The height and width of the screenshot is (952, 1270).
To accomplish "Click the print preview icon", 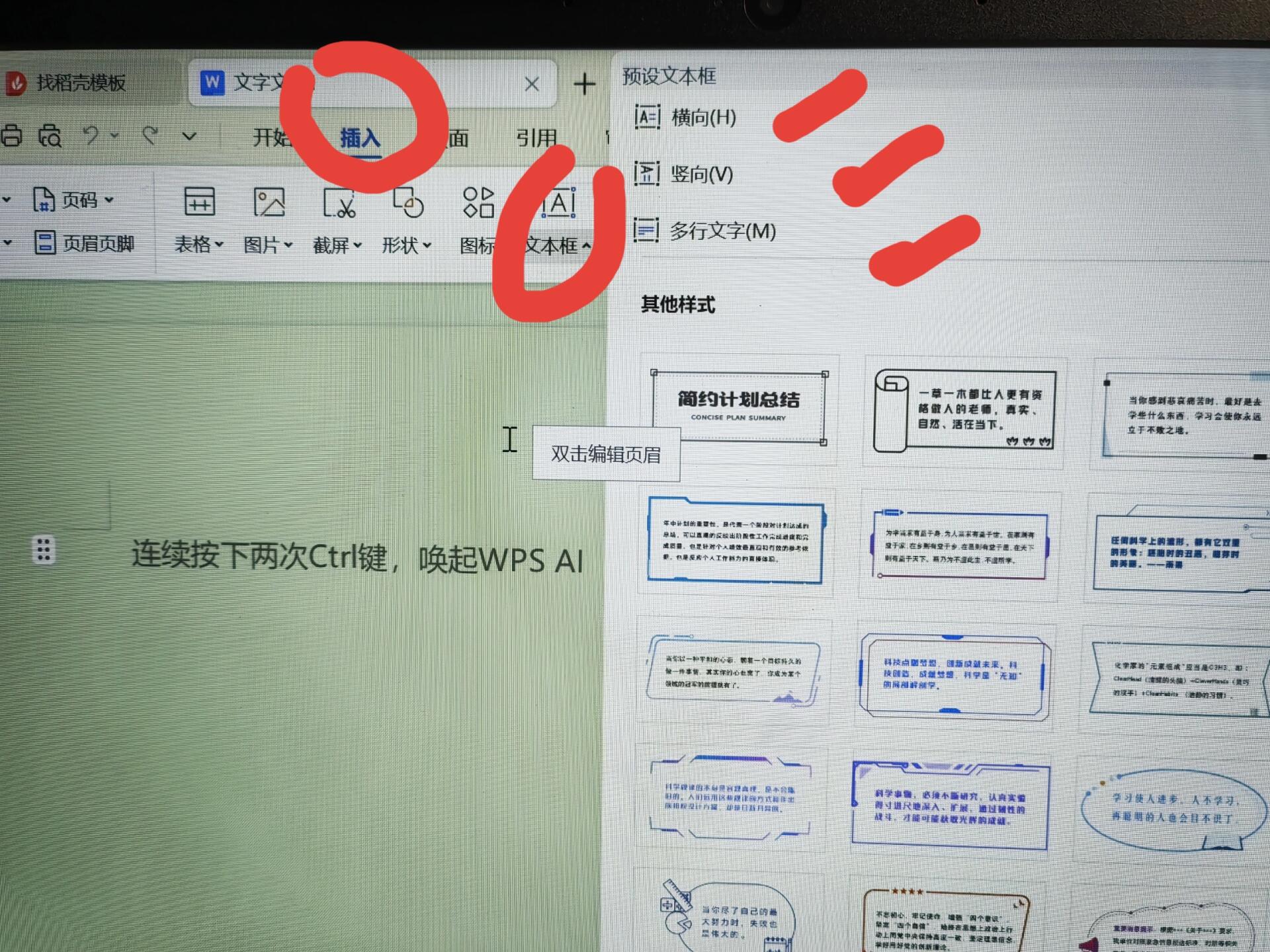I will tap(50, 136).
